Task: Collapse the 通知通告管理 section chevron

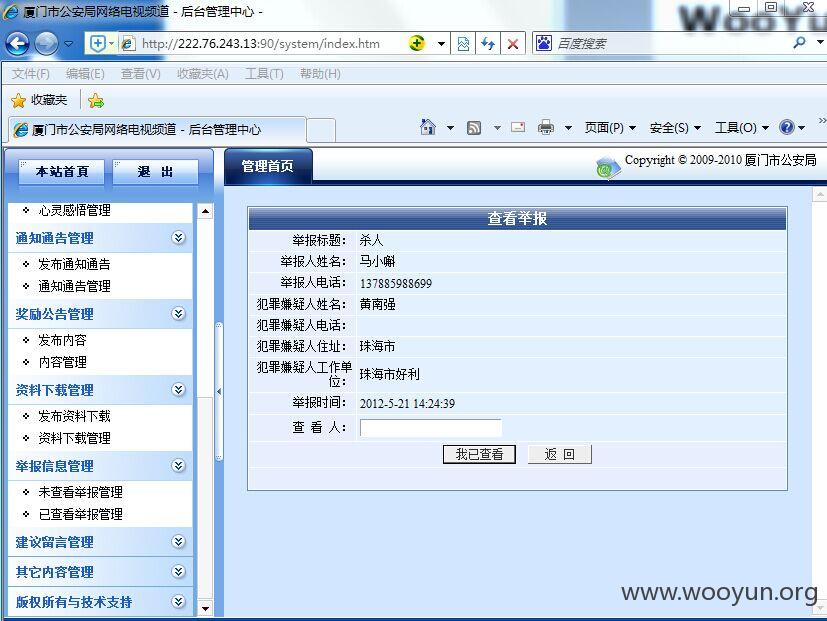Action: click(179, 237)
